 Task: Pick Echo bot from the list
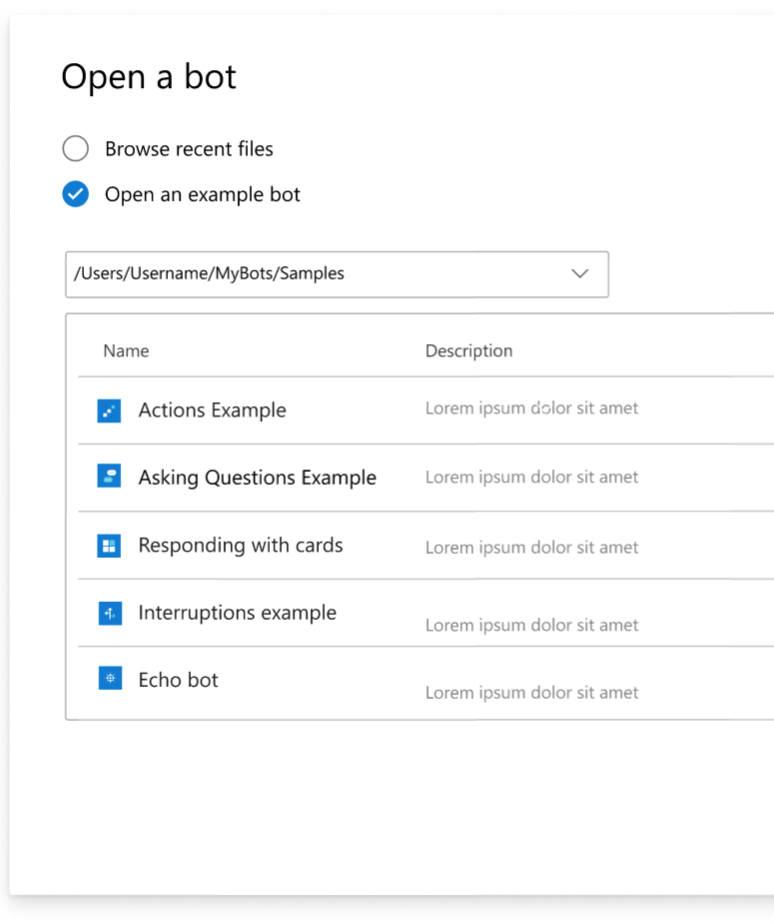click(x=178, y=680)
